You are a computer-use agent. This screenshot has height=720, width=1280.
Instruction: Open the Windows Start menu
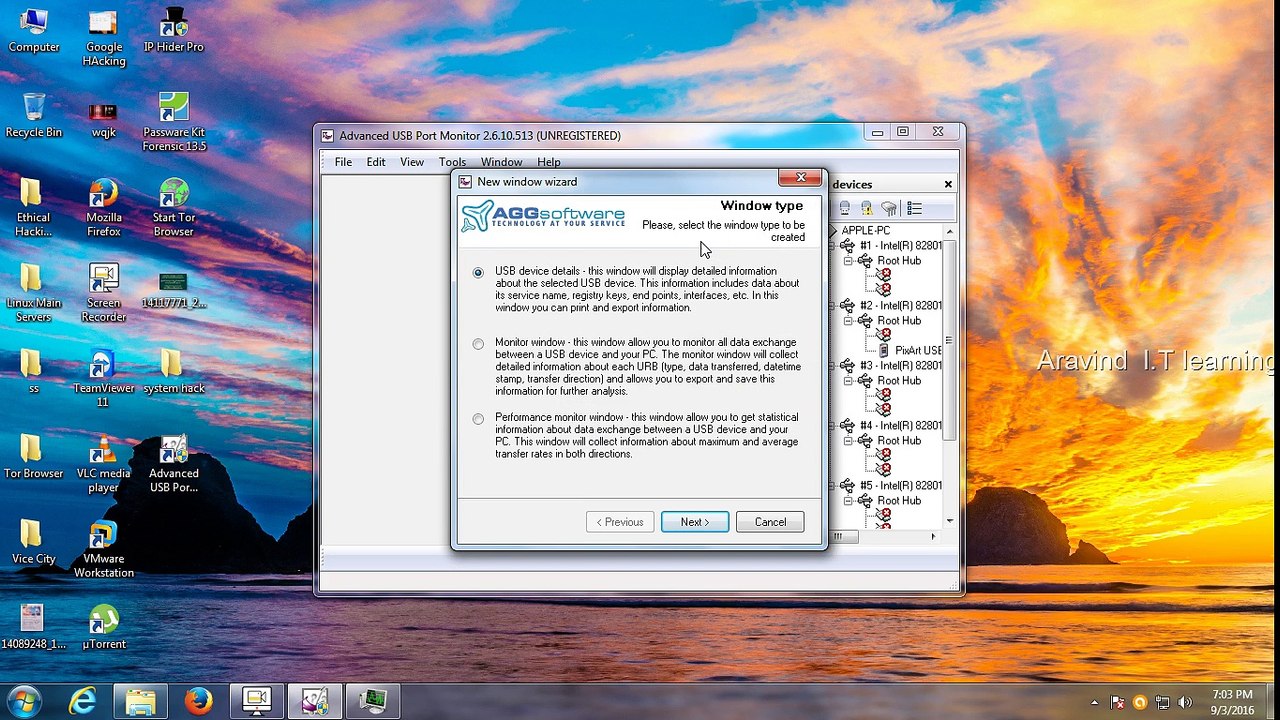(23, 702)
